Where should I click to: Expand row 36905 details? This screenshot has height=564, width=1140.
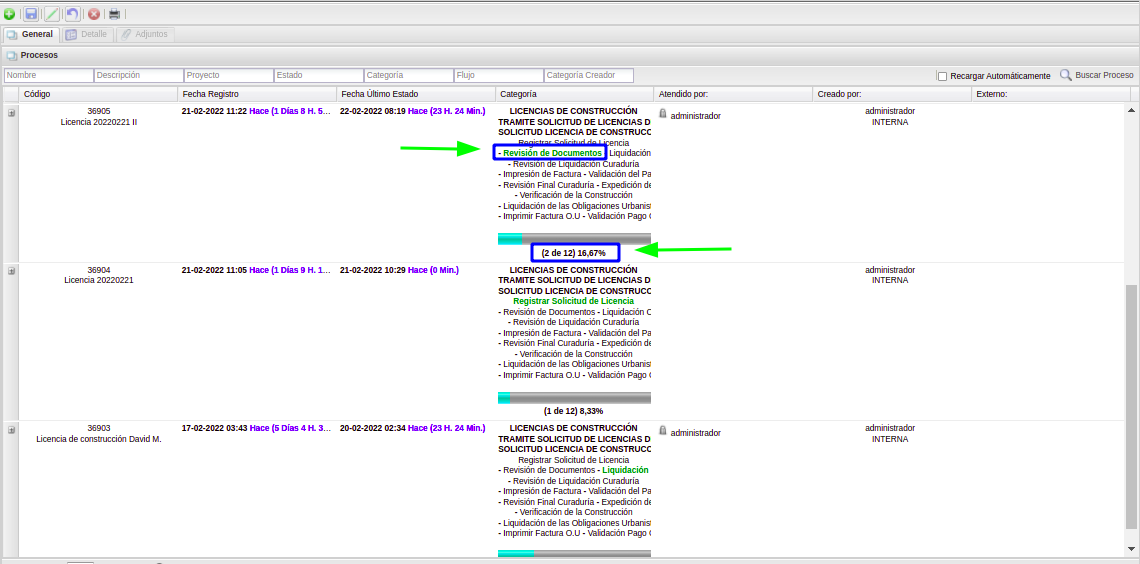click(12, 113)
